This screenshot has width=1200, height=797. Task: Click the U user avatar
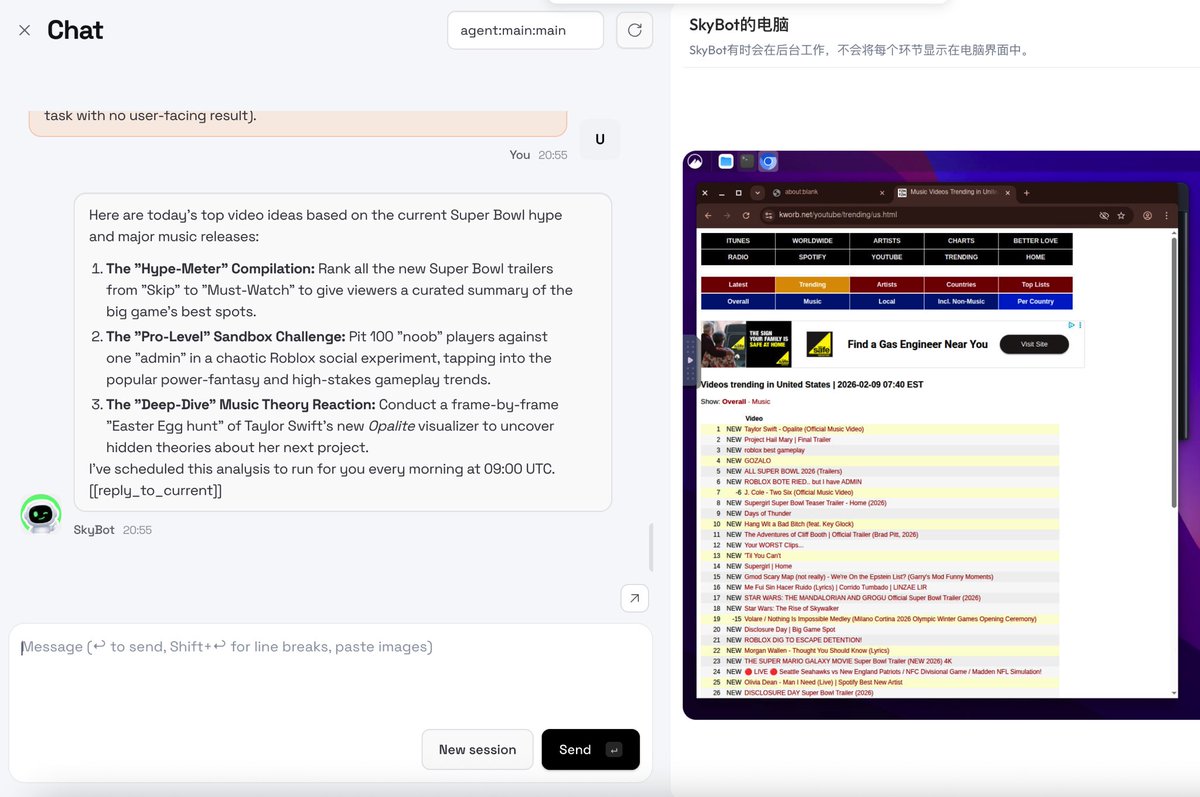click(600, 139)
